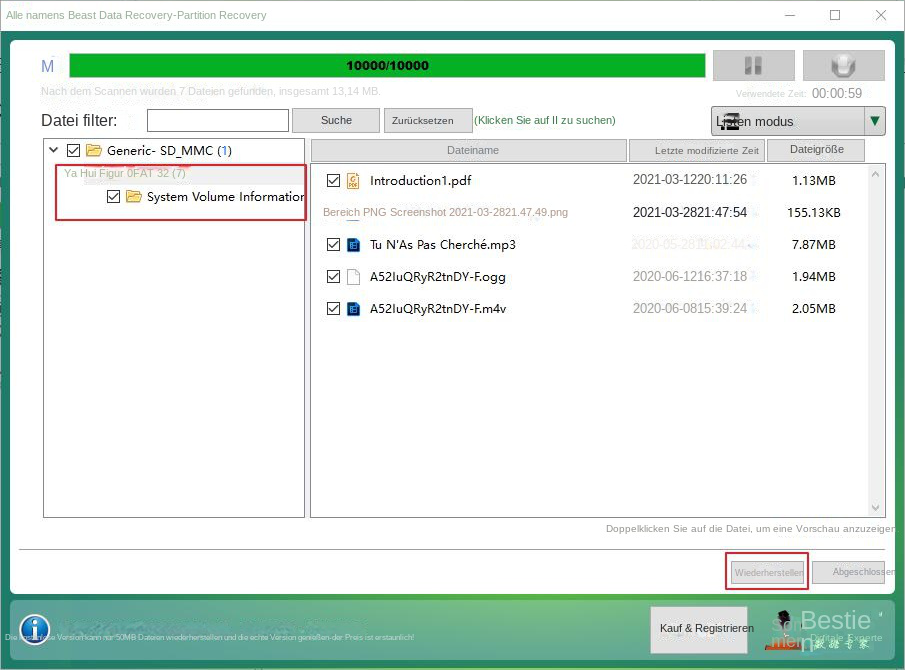Select the Bereich PNG Screenshot 2021-03-2821.47.49.png row
Image resolution: width=905 pixels, height=670 pixels.
tap(445, 212)
